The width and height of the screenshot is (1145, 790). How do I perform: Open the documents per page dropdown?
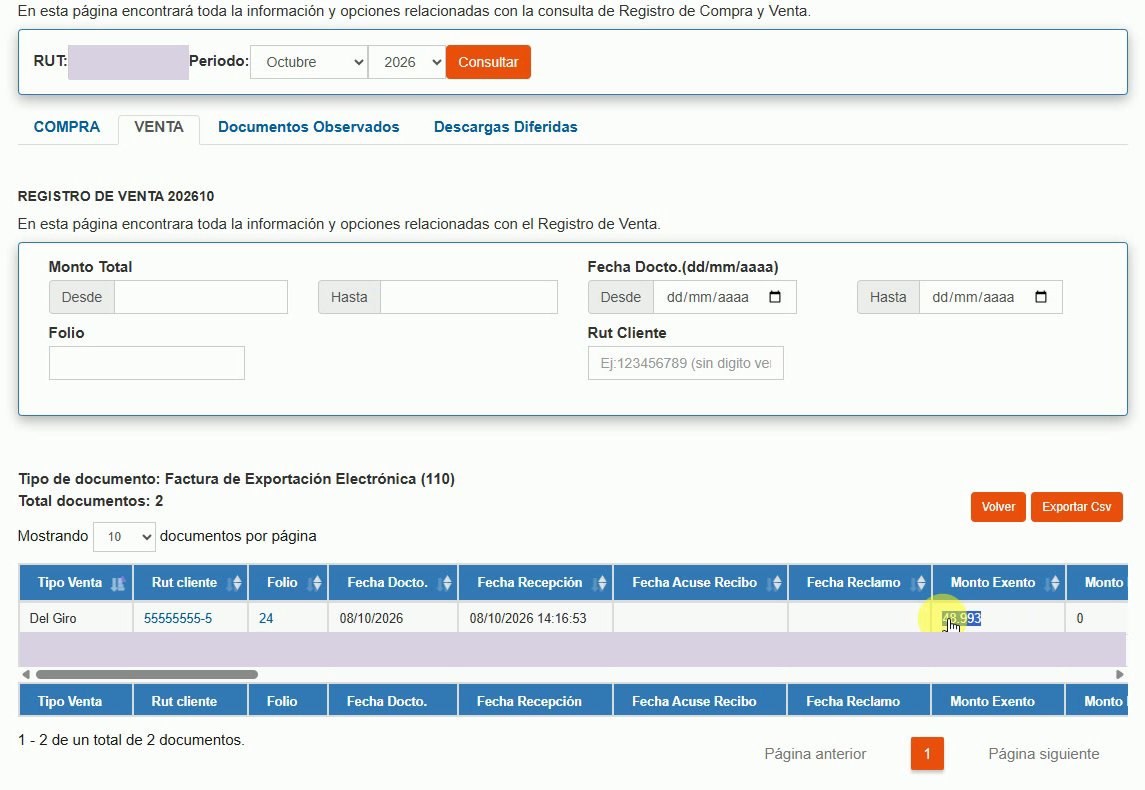(124, 537)
